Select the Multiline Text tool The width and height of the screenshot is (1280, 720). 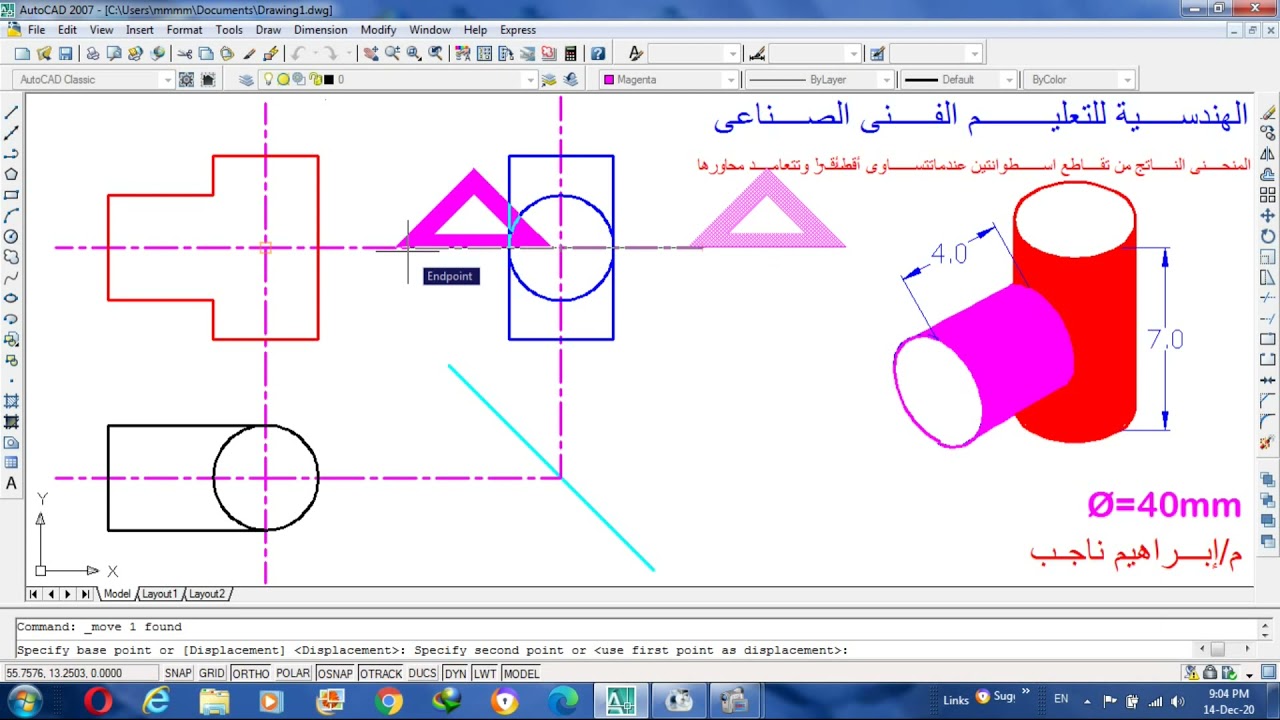(x=12, y=484)
